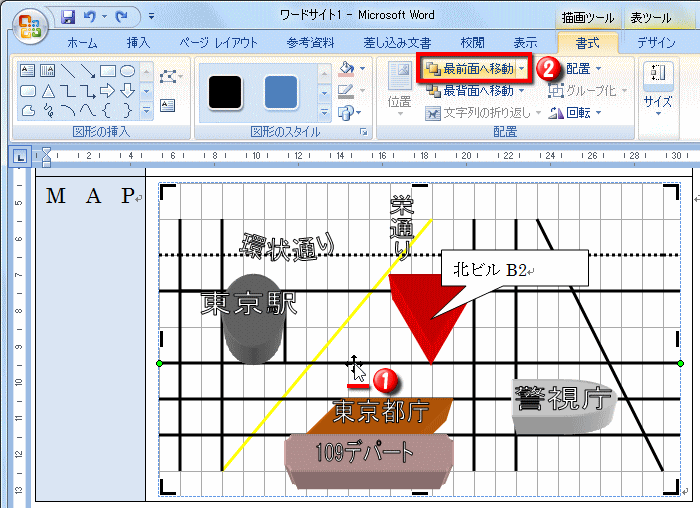Select the oval shape
The height and width of the screenshot is (508, 700).
pyautogui.click(x=128, y=71)
